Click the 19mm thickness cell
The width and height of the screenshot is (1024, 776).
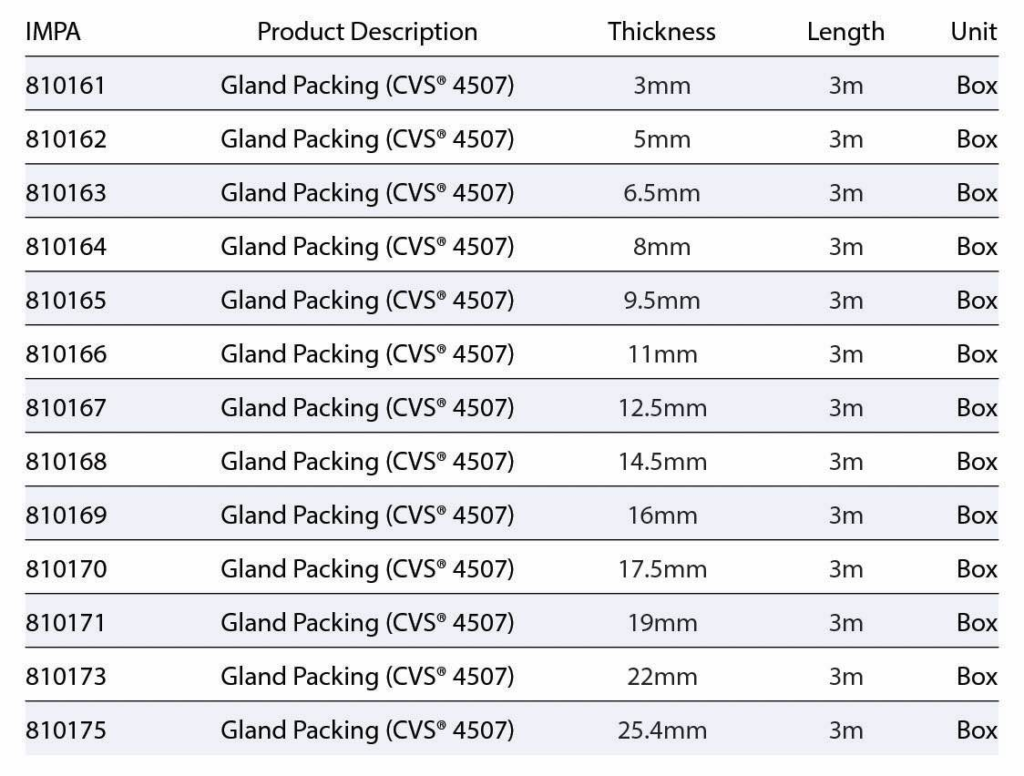[661, 623]
